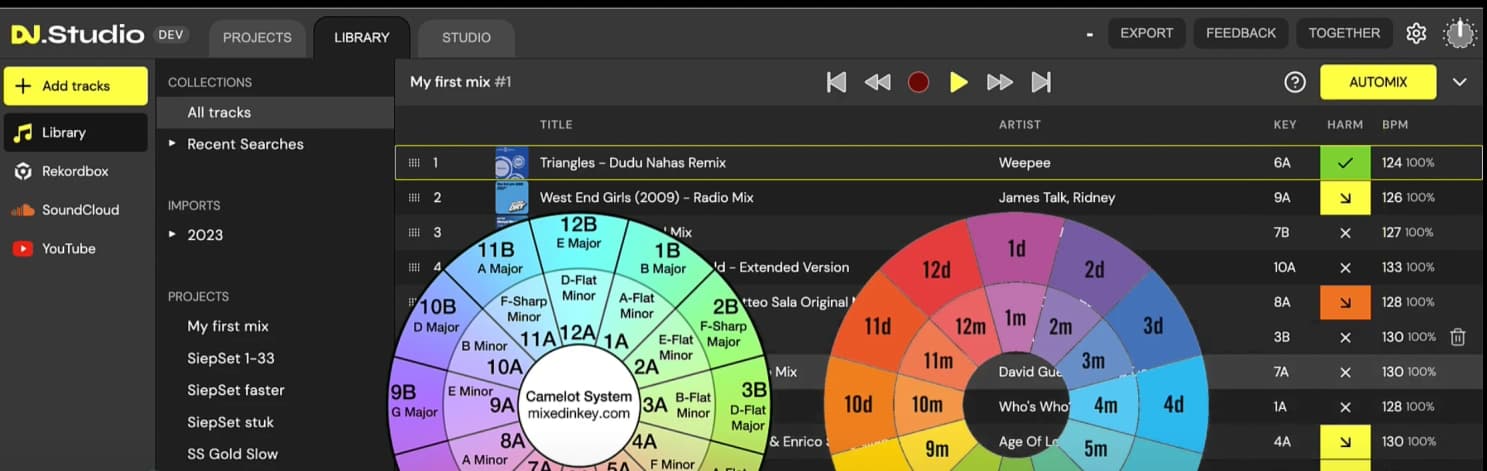The image size is (1487, 471).
Task: Click album art of Triangles track
Action: tap(511, 163)
